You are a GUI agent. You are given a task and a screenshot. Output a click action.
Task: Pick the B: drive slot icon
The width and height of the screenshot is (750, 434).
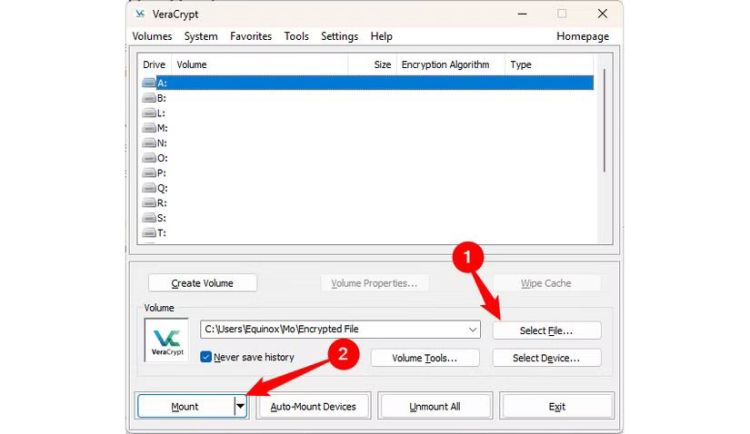pyautogui.click(x=149, y=98)
